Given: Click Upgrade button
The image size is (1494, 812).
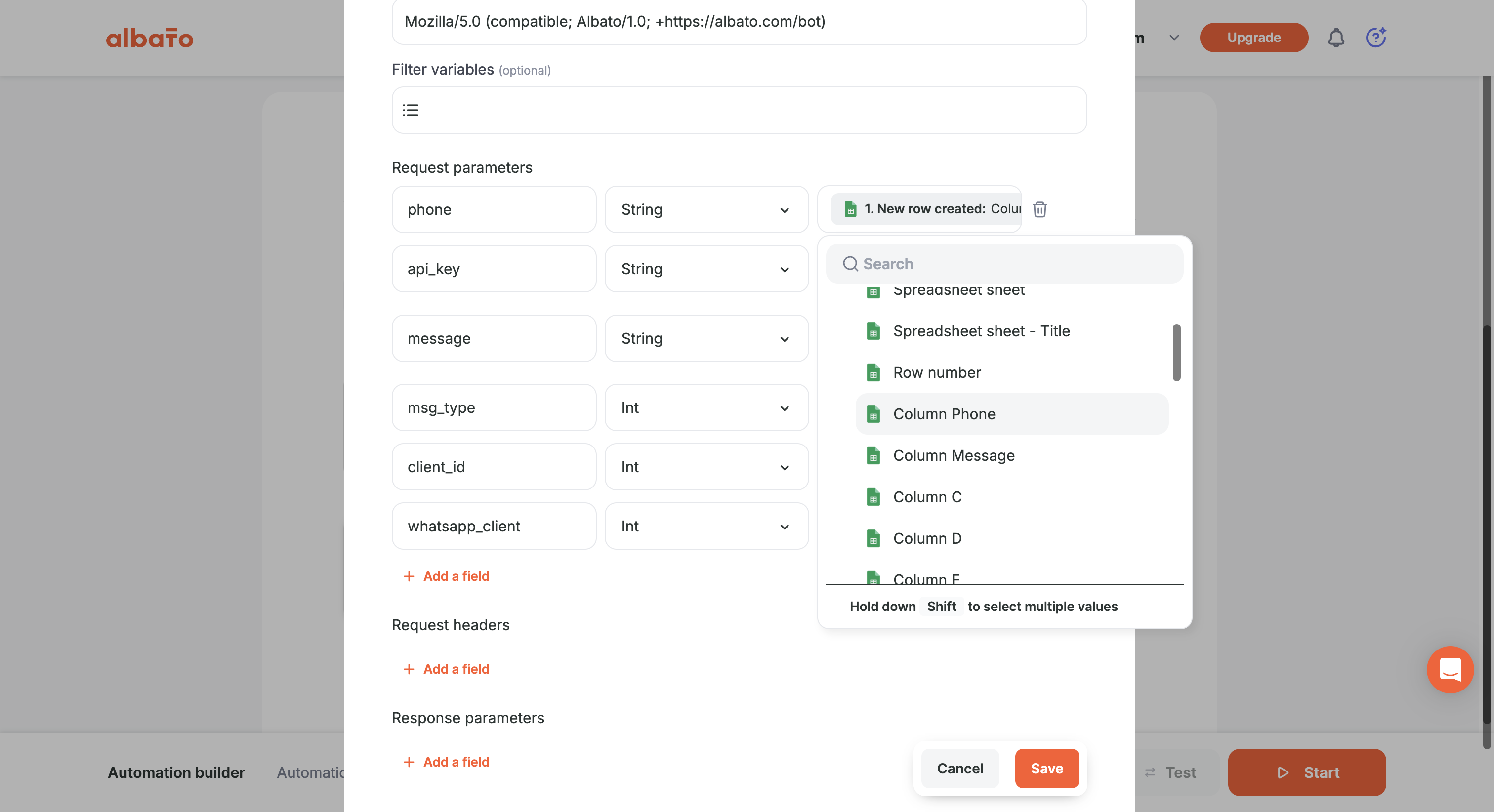Looking at the screenshot, I should pos(1254,38).
